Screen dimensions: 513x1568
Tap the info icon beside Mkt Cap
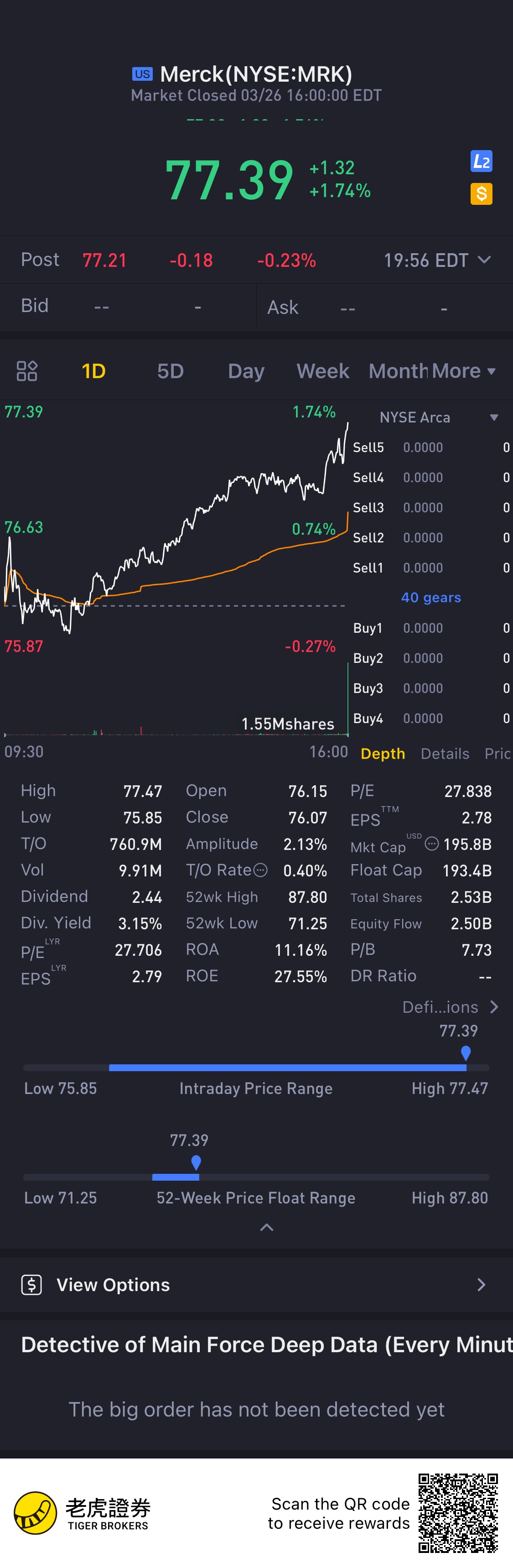coord(431,844)
